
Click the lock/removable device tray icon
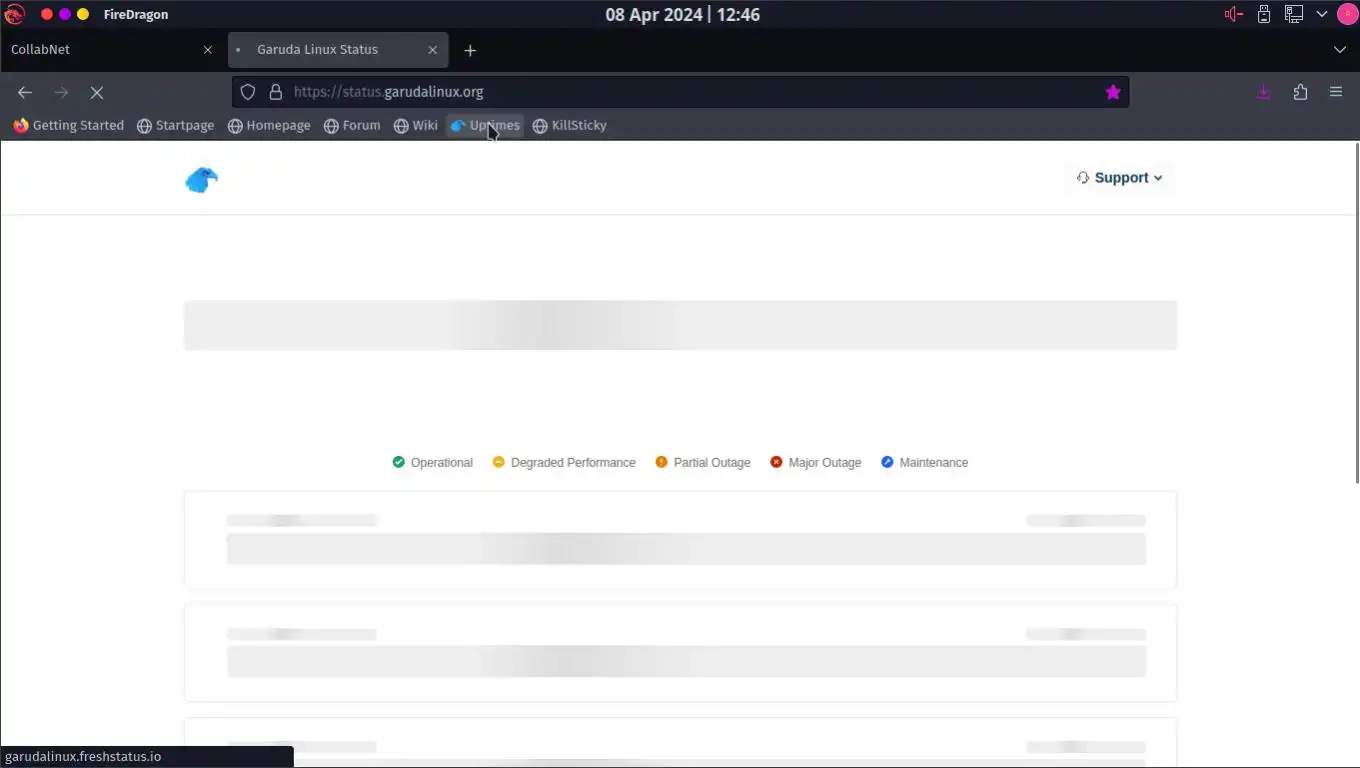(1264, 14)
